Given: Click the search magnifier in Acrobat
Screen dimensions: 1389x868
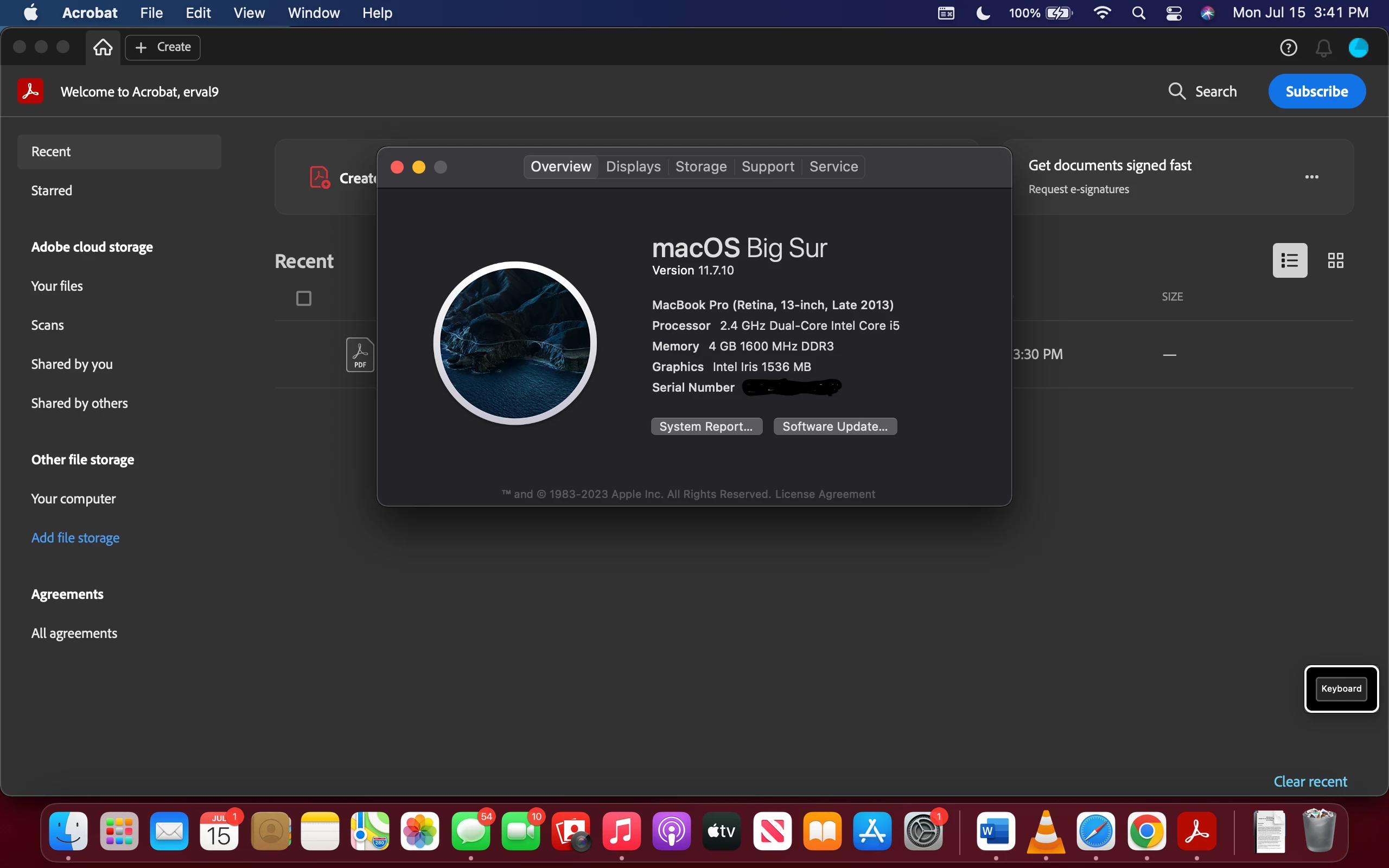Looking at the screenshot, I should click(1177, 91).
